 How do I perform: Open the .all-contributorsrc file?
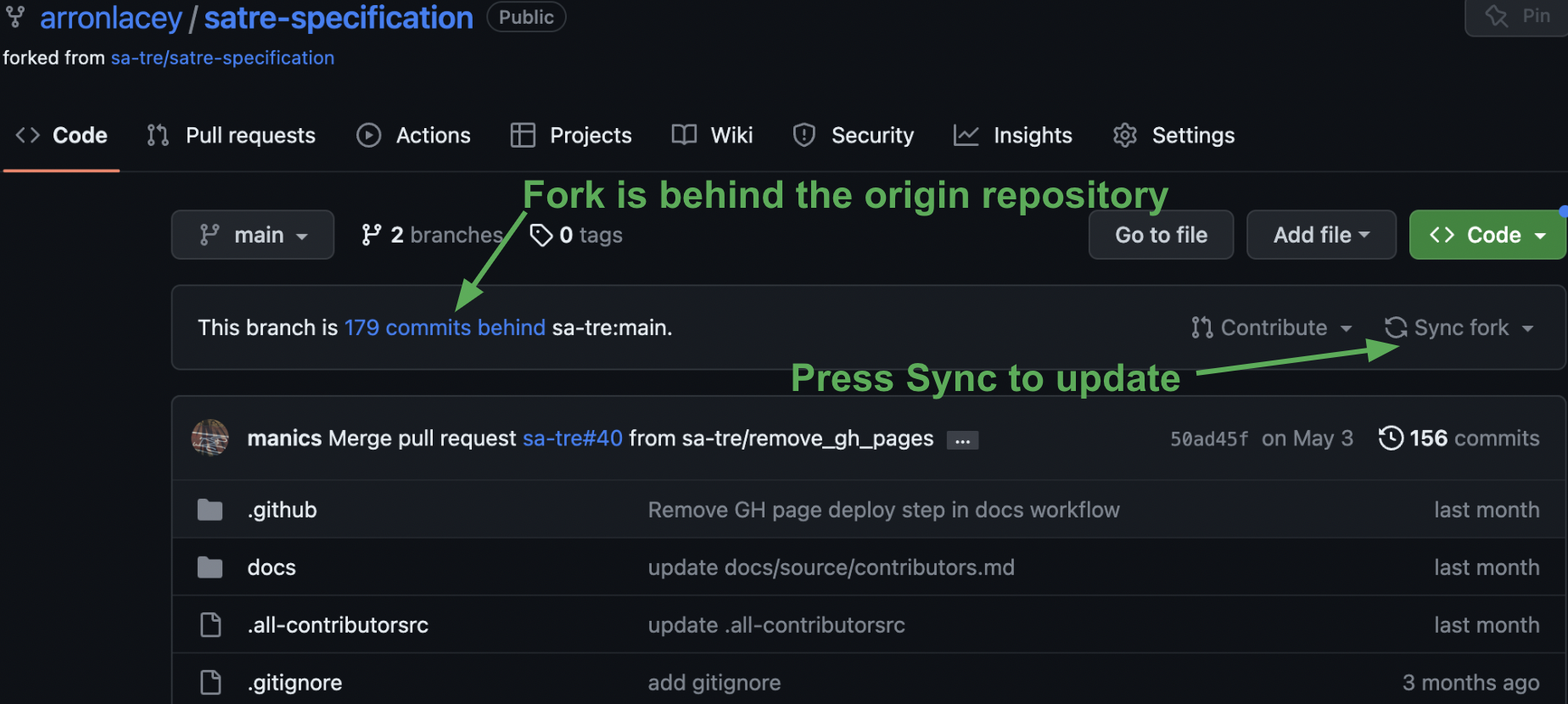pos(338,625)
